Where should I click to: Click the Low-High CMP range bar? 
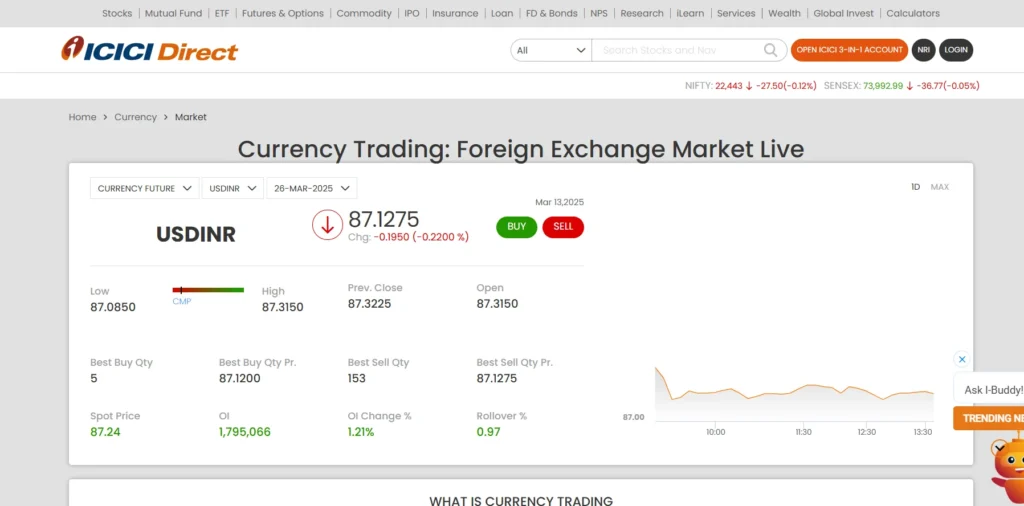tap(208, 290)
